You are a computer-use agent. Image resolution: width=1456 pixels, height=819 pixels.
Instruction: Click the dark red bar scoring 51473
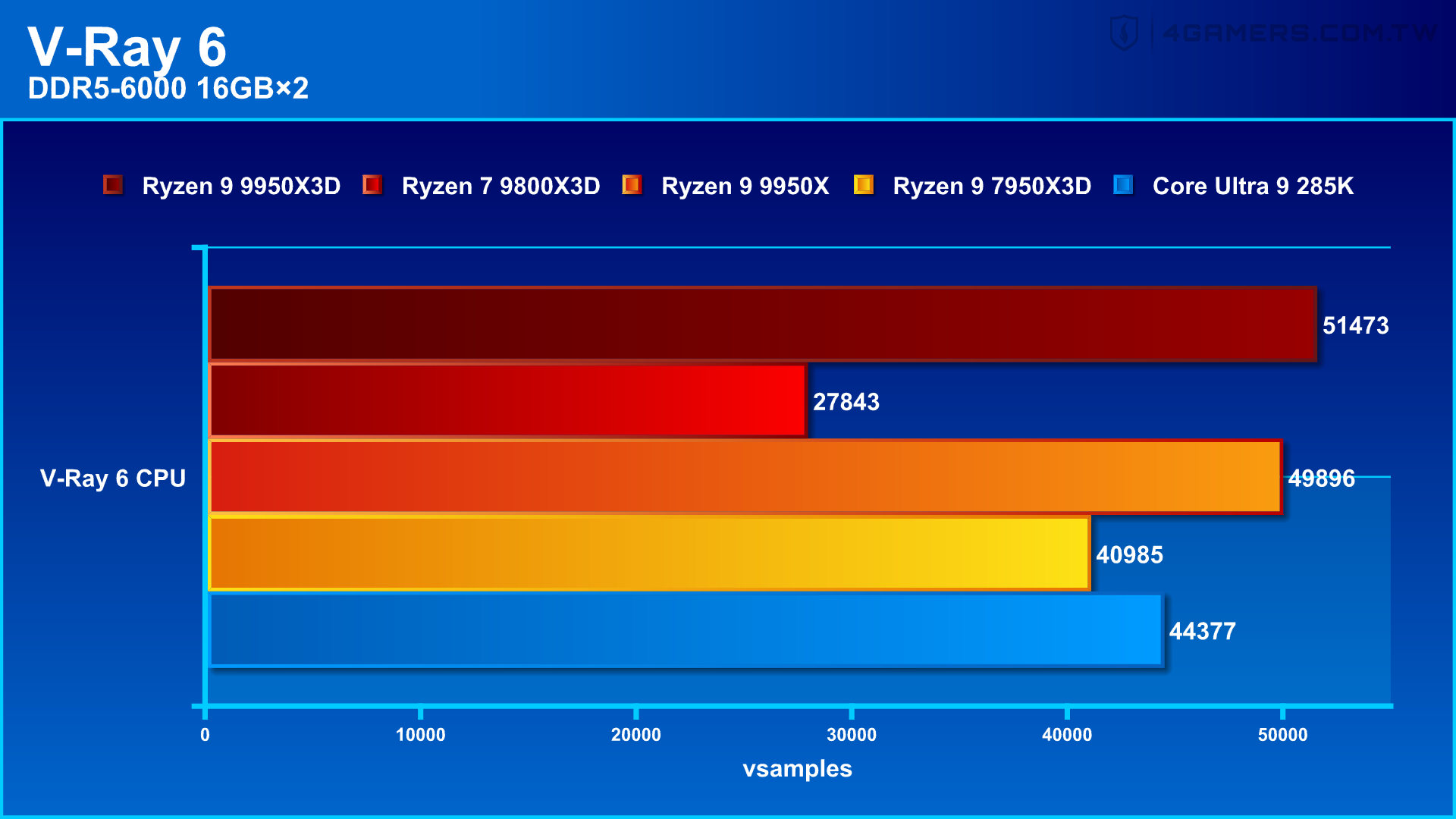[762, 324]
